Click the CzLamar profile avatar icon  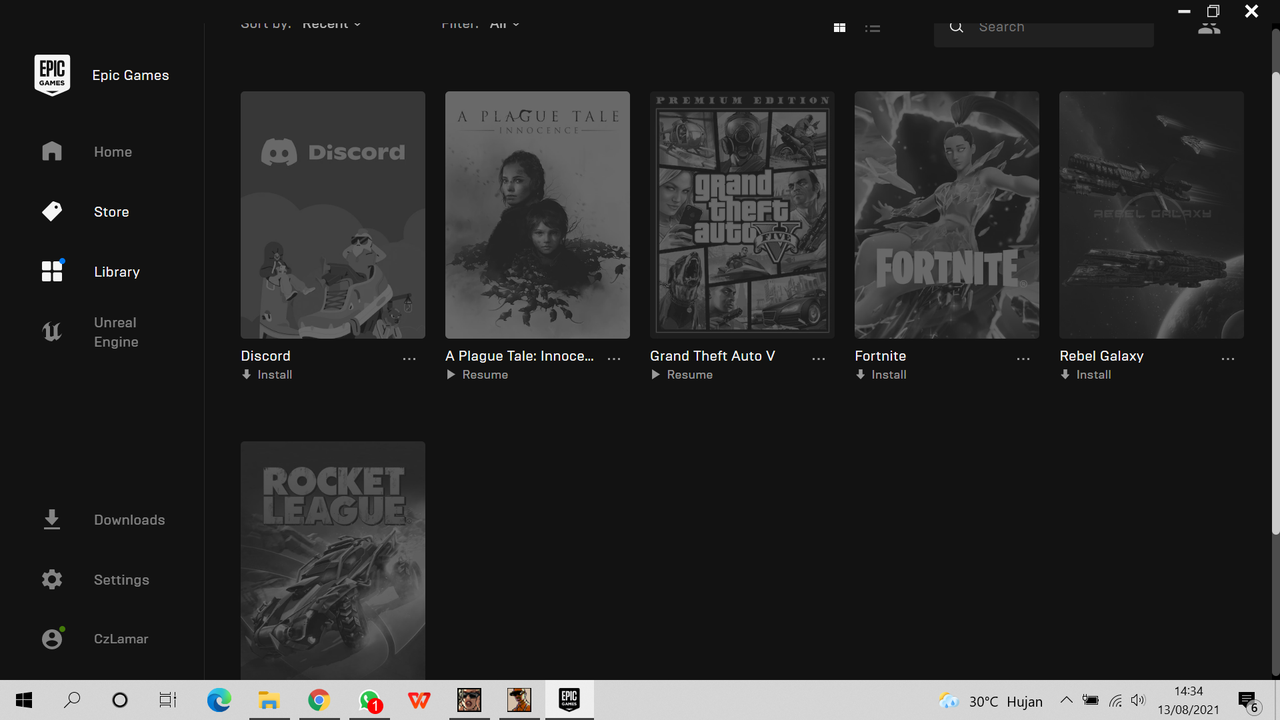pos(52,638)
